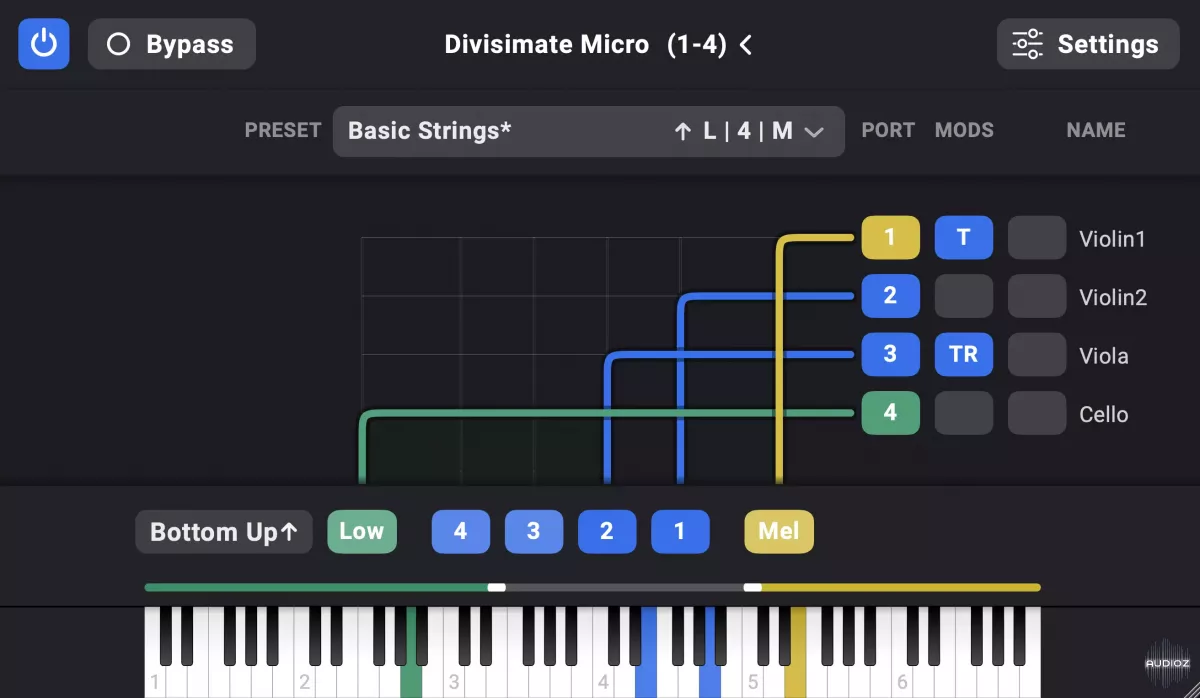Click the Low range slider handle
This screenshot has height=698, width=1200.
pyautogui.click(x=496, y=588)
